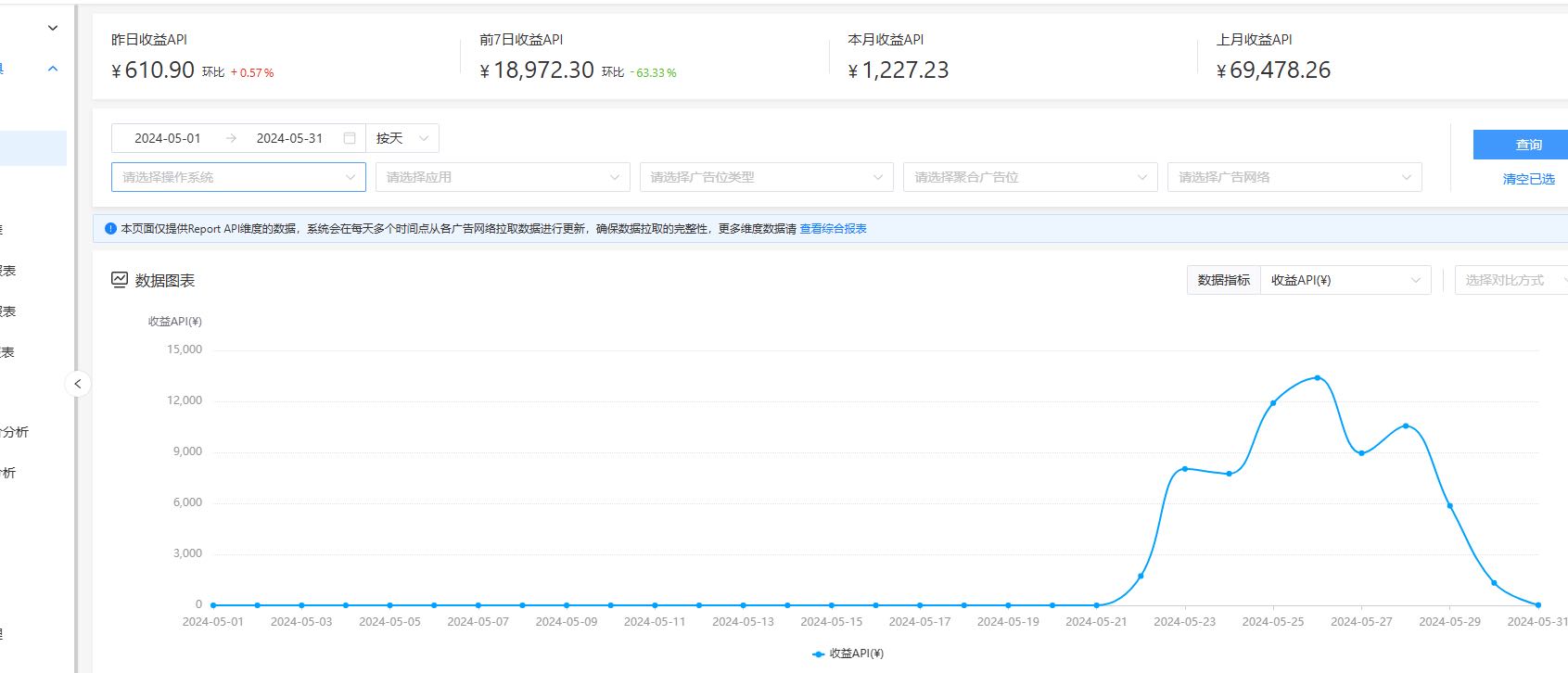Click the green -63.33% change figure

coord(653,72)
